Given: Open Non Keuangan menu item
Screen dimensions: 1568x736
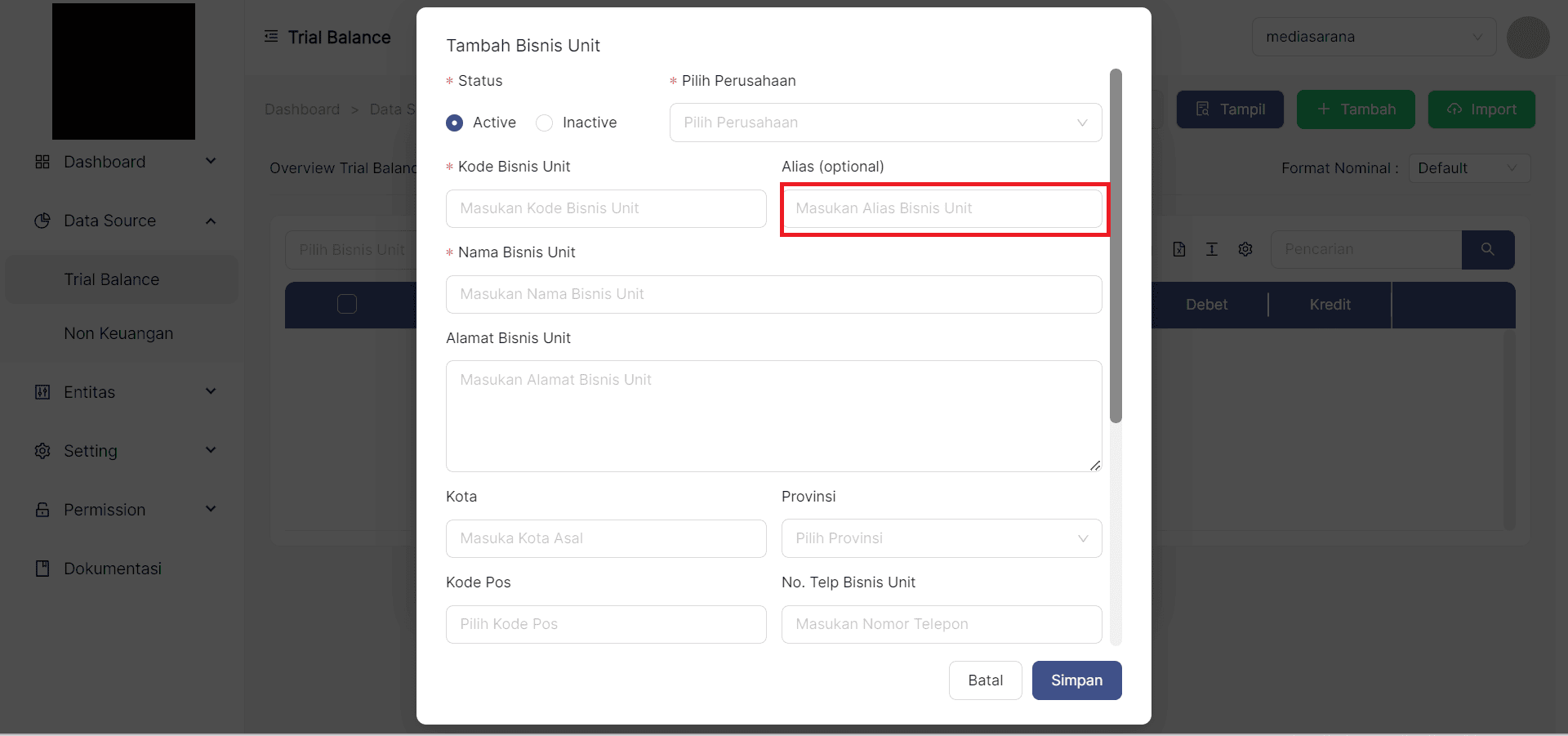Looking at the screenshot, I should click(x=118, y=333).
